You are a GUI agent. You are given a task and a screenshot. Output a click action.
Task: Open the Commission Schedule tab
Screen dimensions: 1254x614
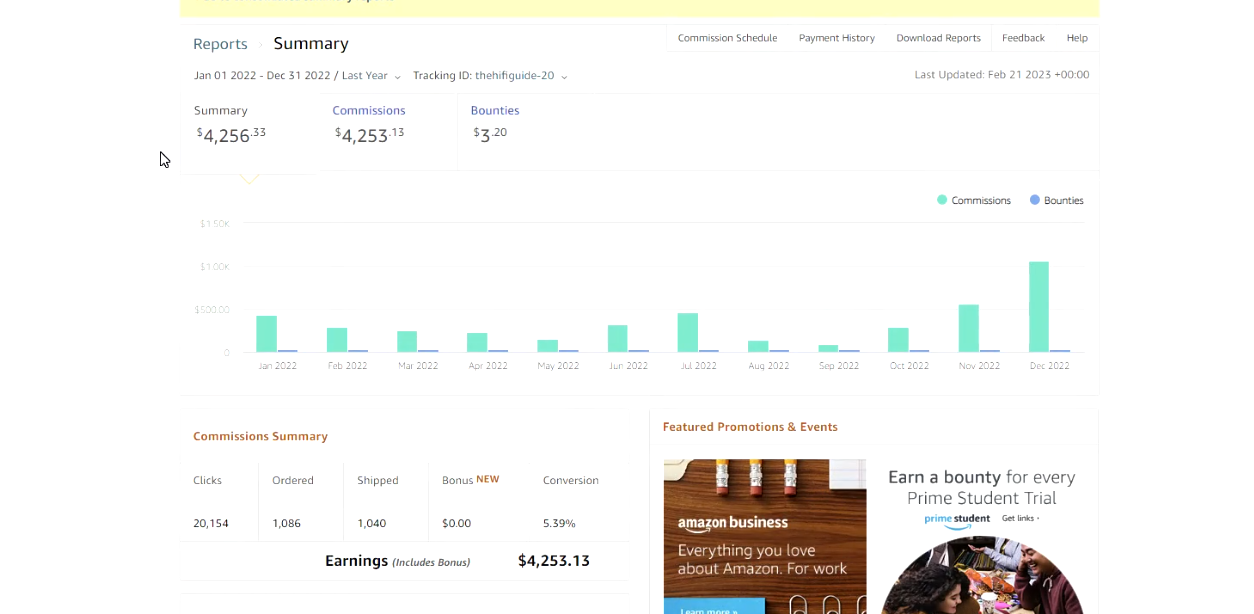727,38
